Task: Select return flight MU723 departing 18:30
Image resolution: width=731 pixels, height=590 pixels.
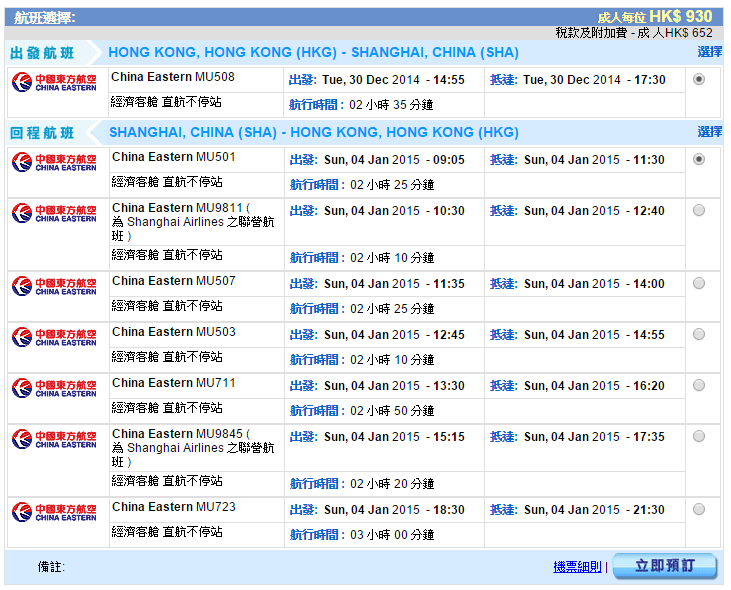Action: 698,509
